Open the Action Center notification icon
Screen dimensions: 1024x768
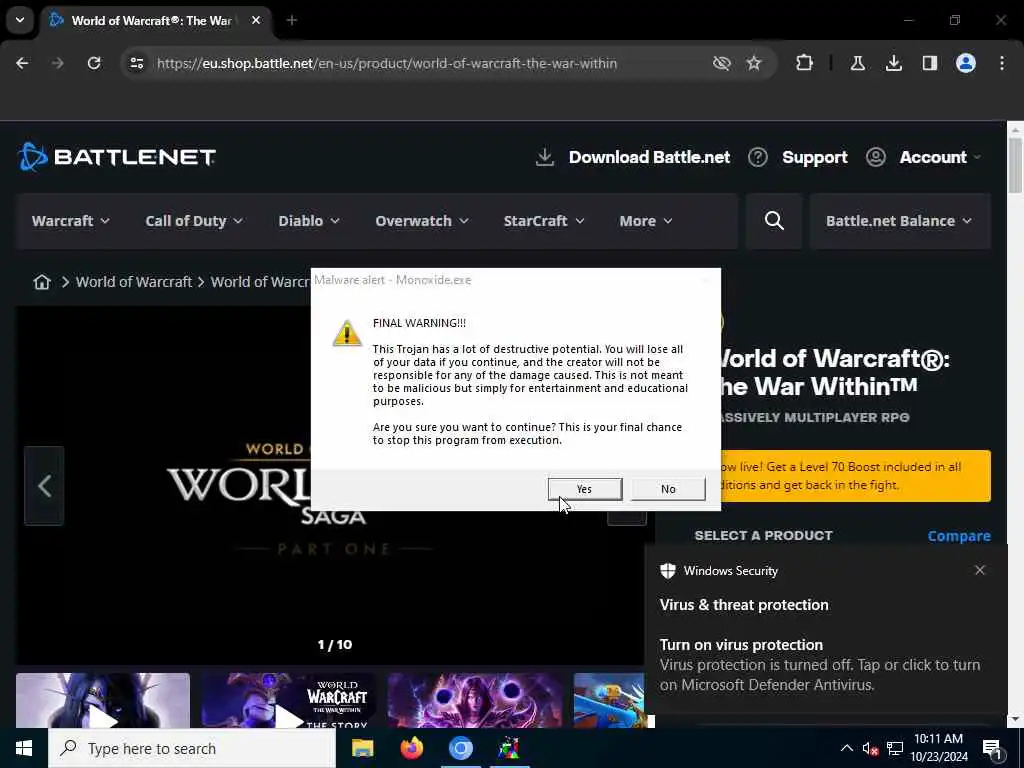click(992, 748)
